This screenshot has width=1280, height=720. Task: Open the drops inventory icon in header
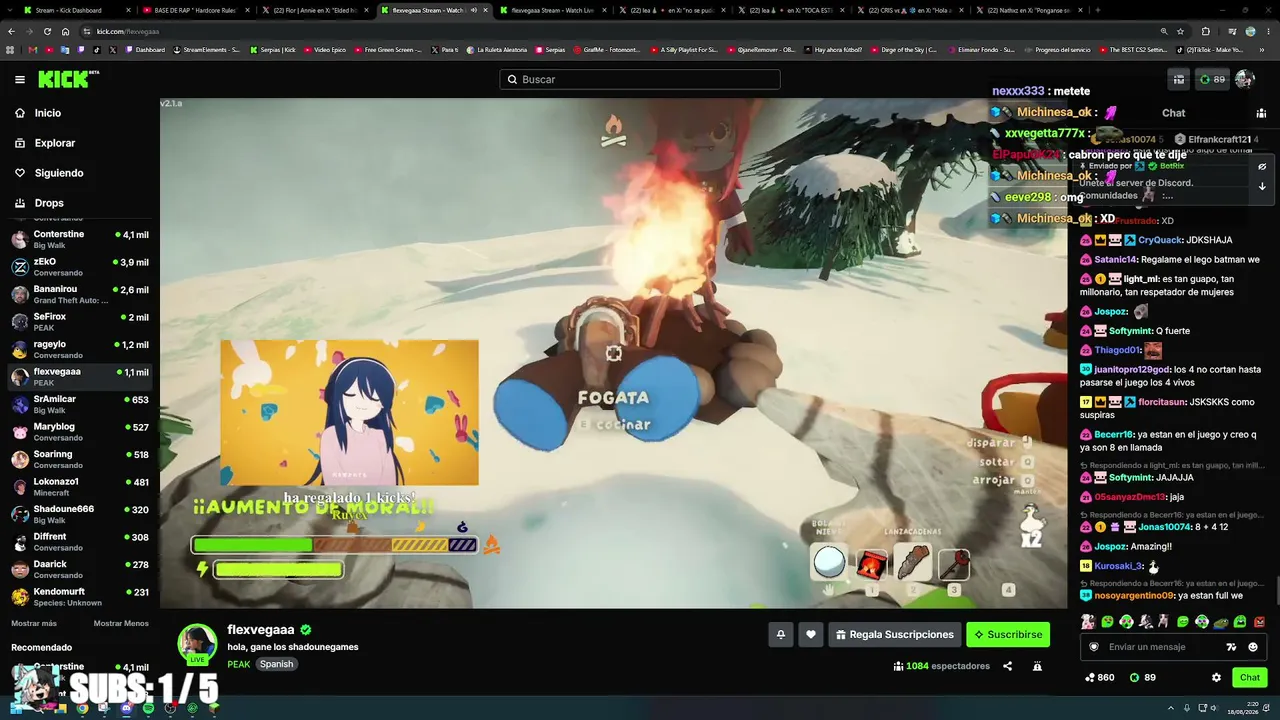1179,79
